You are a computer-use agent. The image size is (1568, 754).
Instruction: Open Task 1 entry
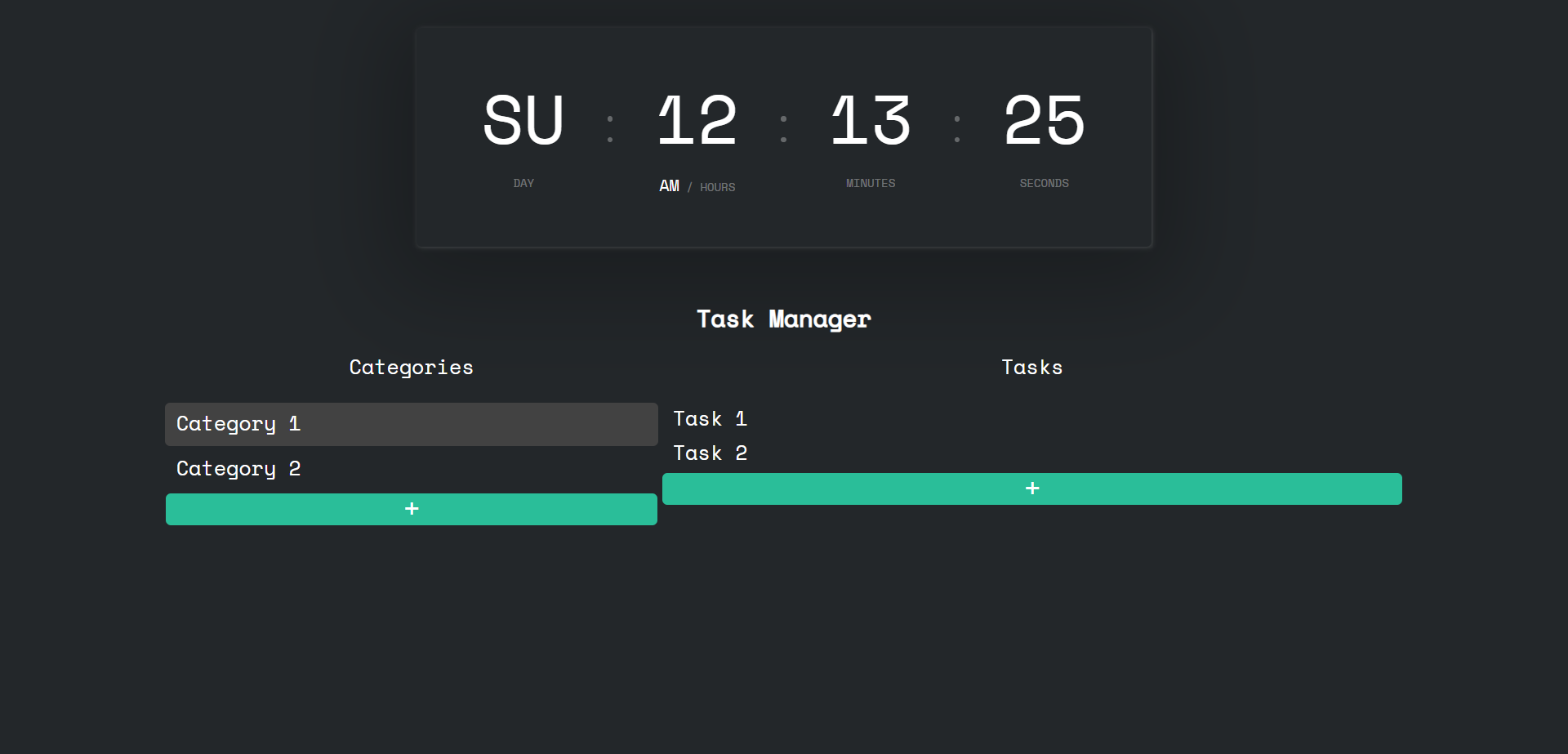[x=710, y=419]
